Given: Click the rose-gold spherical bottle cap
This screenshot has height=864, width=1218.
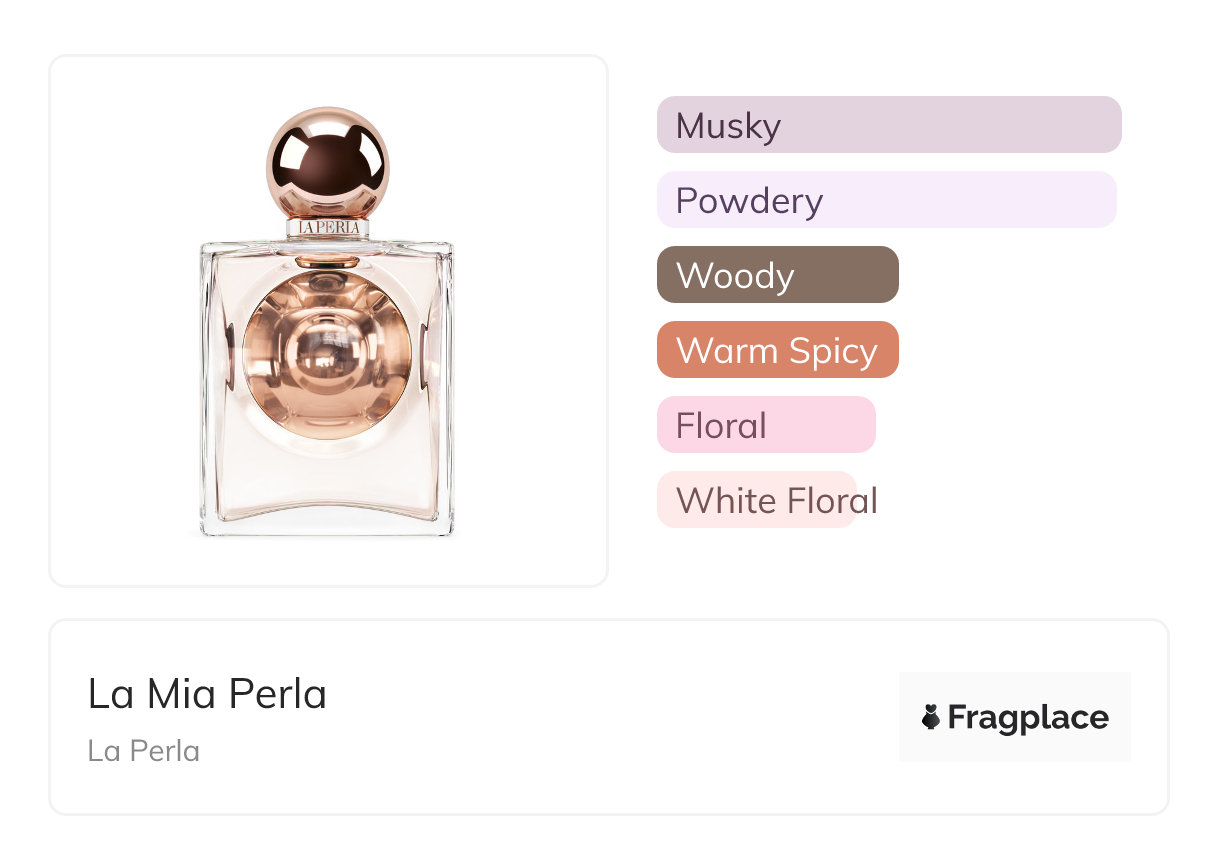Looking at the screenshot, I should tap(327, 161).
